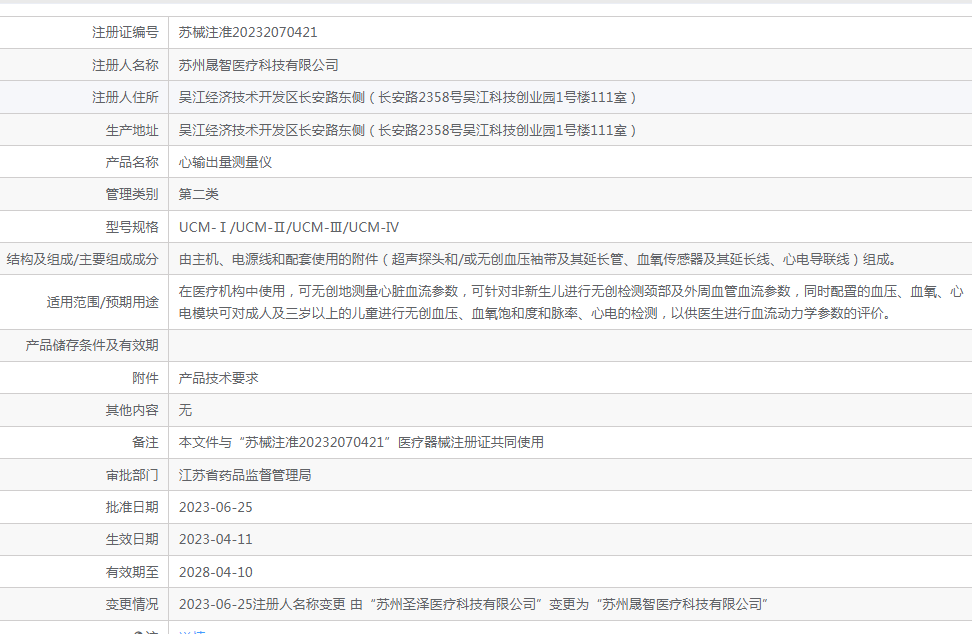The image size is (972, 634).
Task: Click the change record text in 变更情况 row
Action: point(474,605)
